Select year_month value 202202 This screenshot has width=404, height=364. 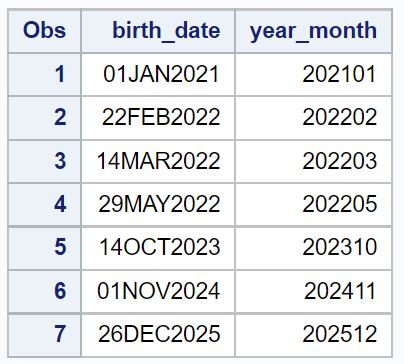(x=313, y=118)
